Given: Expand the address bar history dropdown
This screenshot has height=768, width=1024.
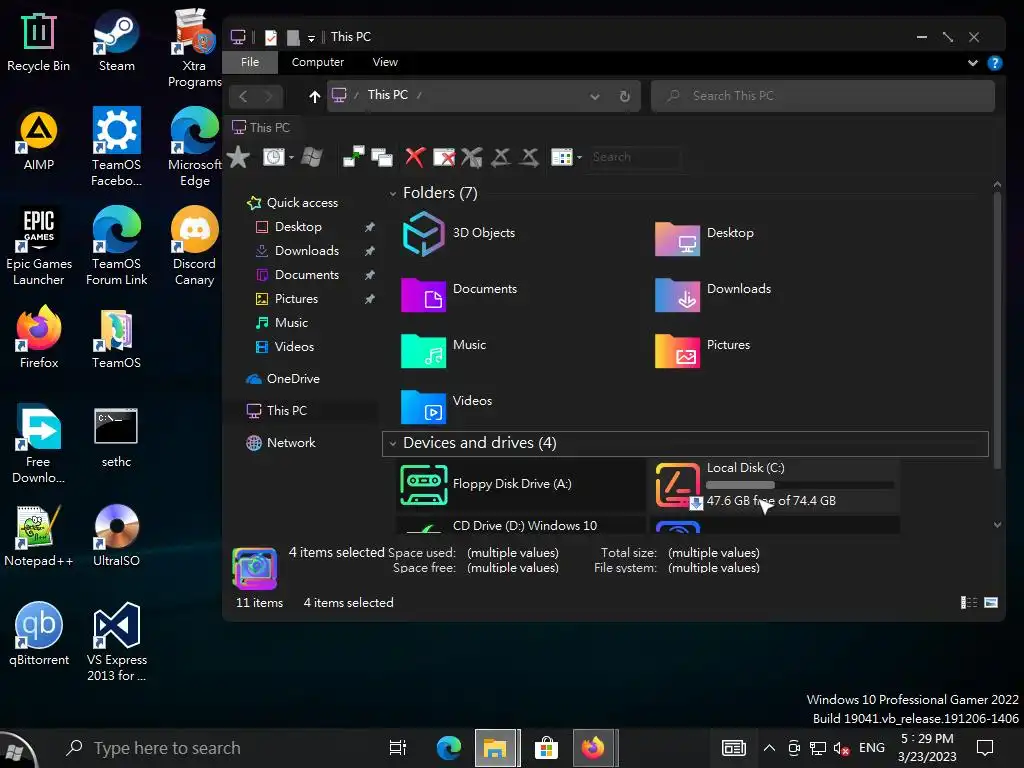Looking at the screenshot, I should (594, 97).
